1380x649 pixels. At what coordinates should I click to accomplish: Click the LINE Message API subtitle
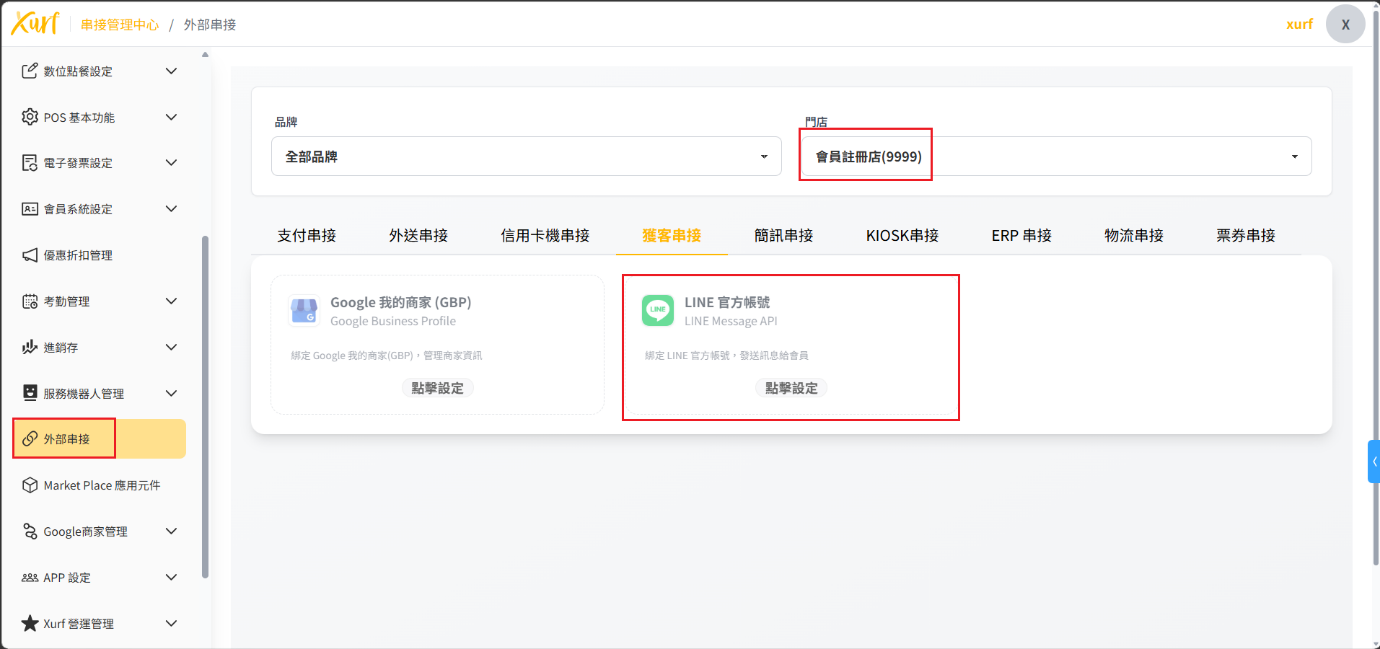pos(731,321)
